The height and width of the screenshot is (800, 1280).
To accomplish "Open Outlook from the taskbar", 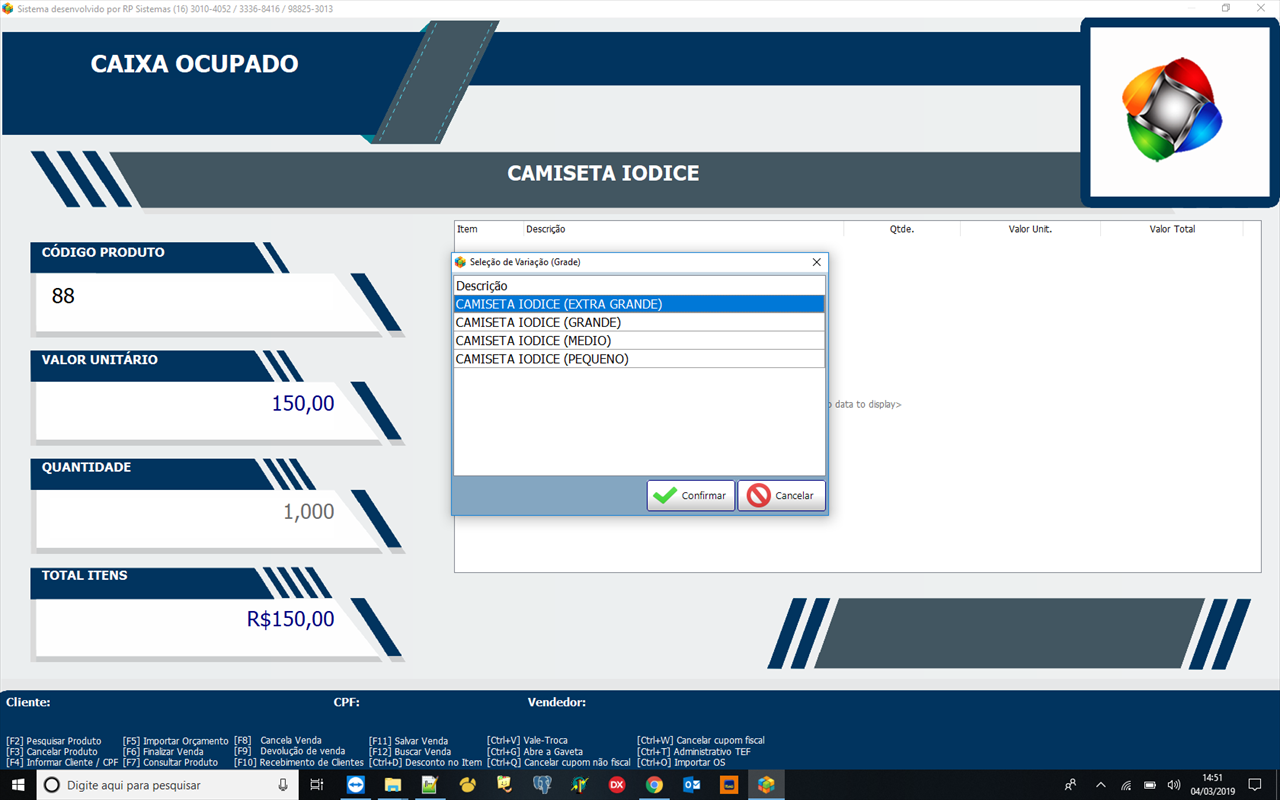I will (x=691, y=785).
